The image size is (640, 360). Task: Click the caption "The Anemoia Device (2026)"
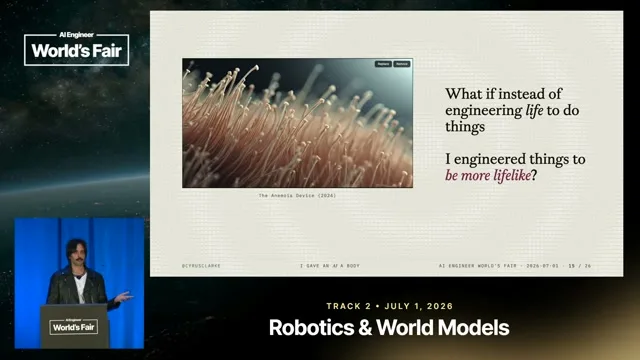[x=297, y=196]
